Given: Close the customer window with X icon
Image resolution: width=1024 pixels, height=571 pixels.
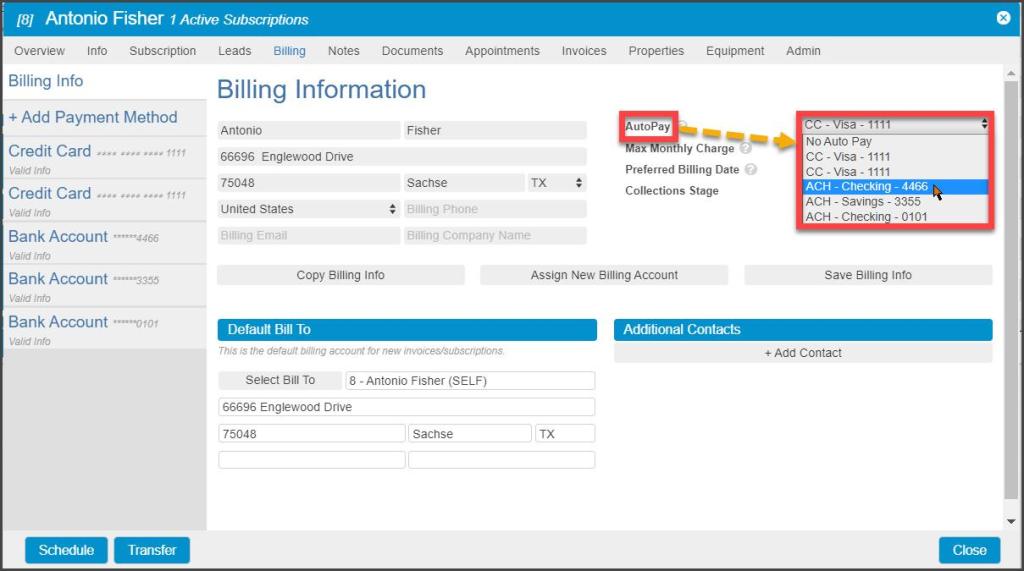Looking at the screenshot, I should pos(1003,18).
